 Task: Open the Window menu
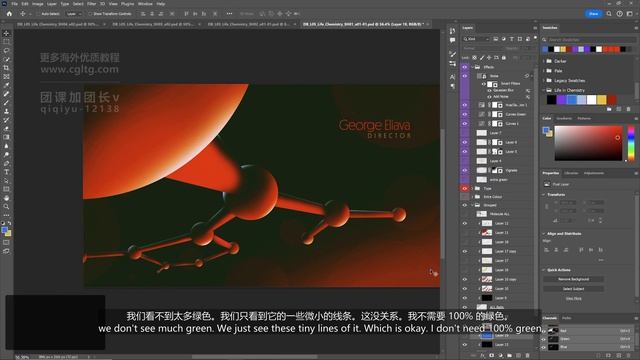145,4
